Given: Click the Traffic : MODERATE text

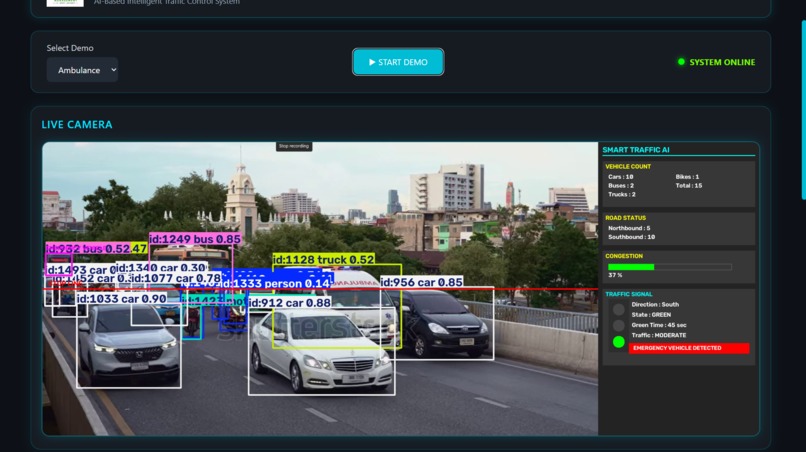Looking at the screenshot, I should (658, 335).
